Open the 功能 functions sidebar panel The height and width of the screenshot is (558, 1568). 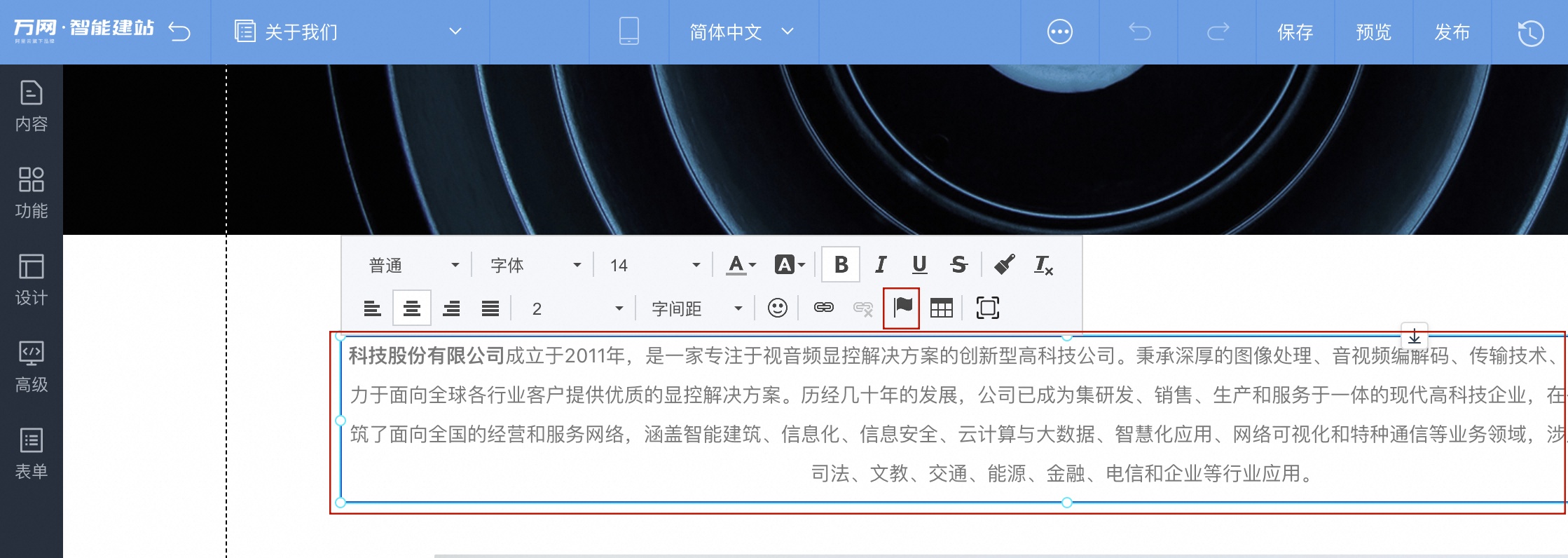(32, 193)
